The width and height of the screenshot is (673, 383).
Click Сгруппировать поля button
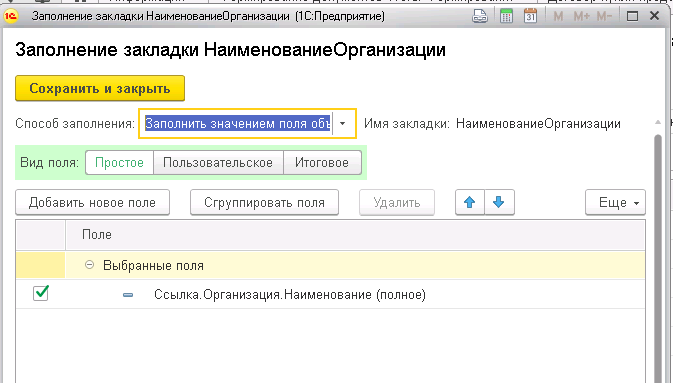(264, 202)
